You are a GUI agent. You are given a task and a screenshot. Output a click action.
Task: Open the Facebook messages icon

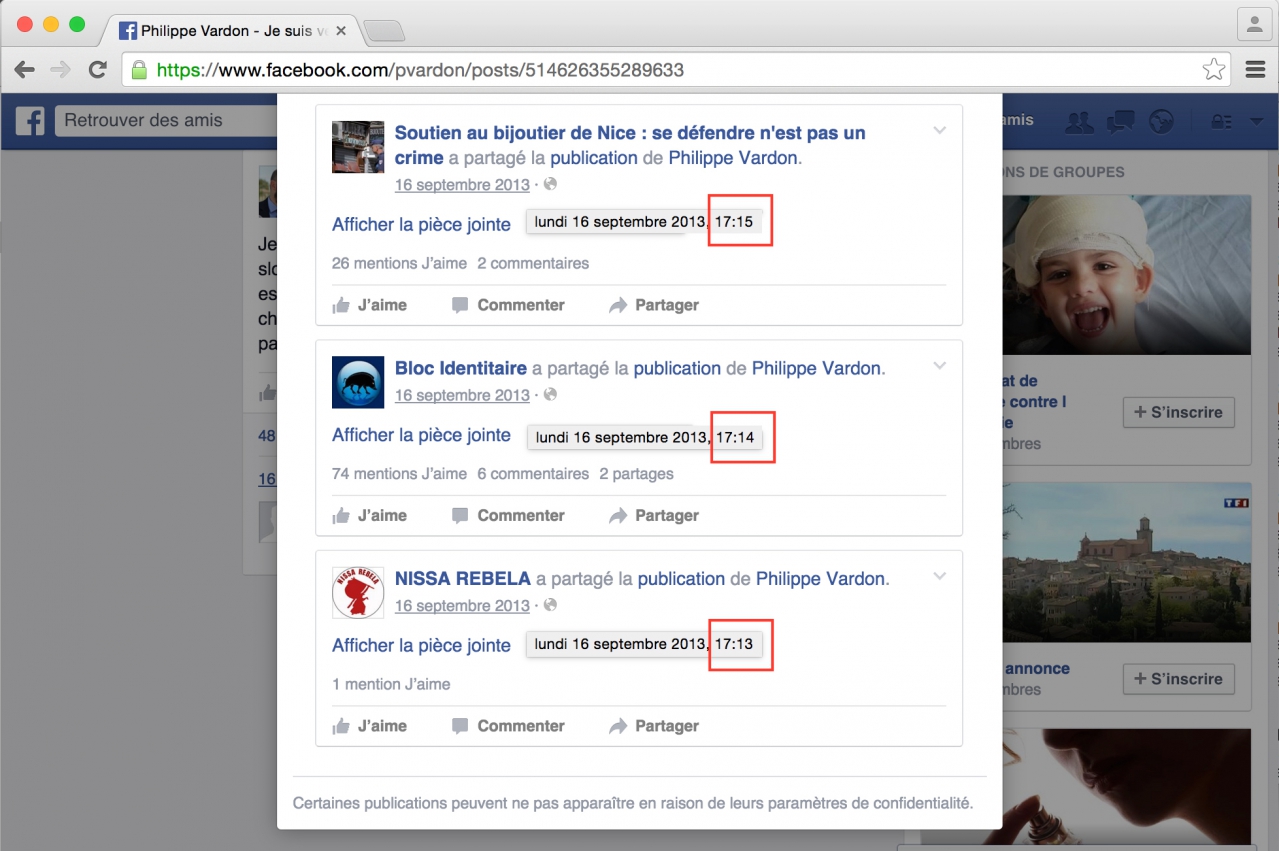point(1120,121)
